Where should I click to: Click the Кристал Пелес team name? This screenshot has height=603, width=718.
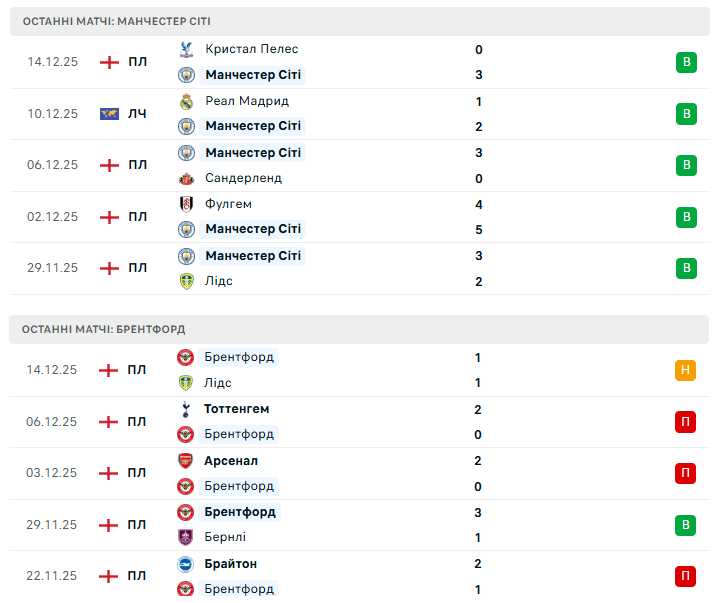pyautogui.click(x=251, y=49)
